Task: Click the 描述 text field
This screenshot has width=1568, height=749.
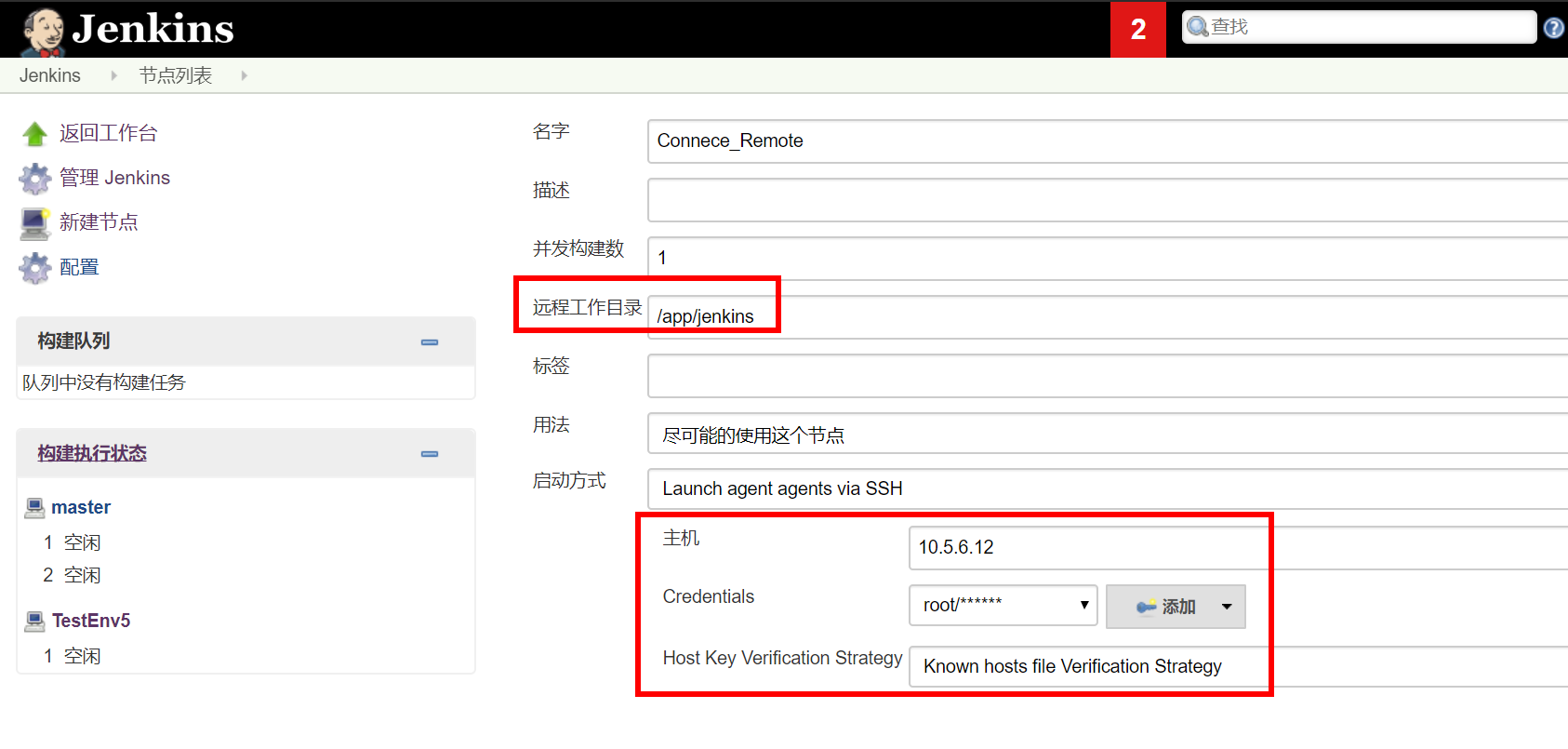Action: [1108, 200]
